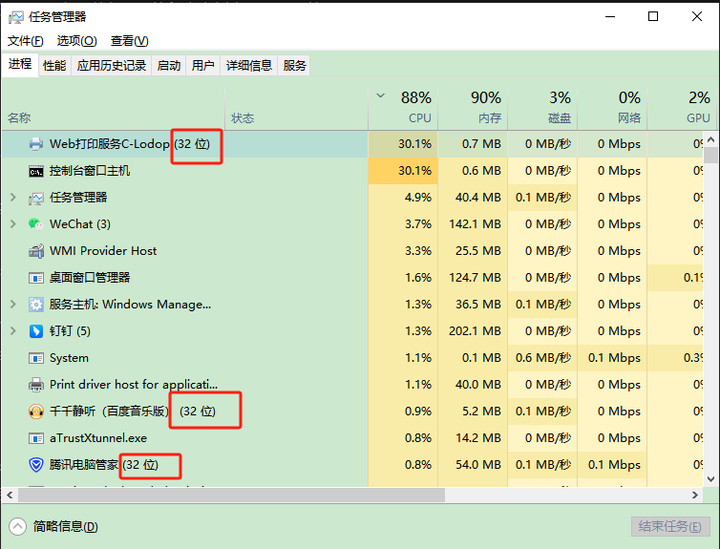The image size is (720, 549).
Task: Switch to the 应用历史记录 tab
Action: point(111,66)
